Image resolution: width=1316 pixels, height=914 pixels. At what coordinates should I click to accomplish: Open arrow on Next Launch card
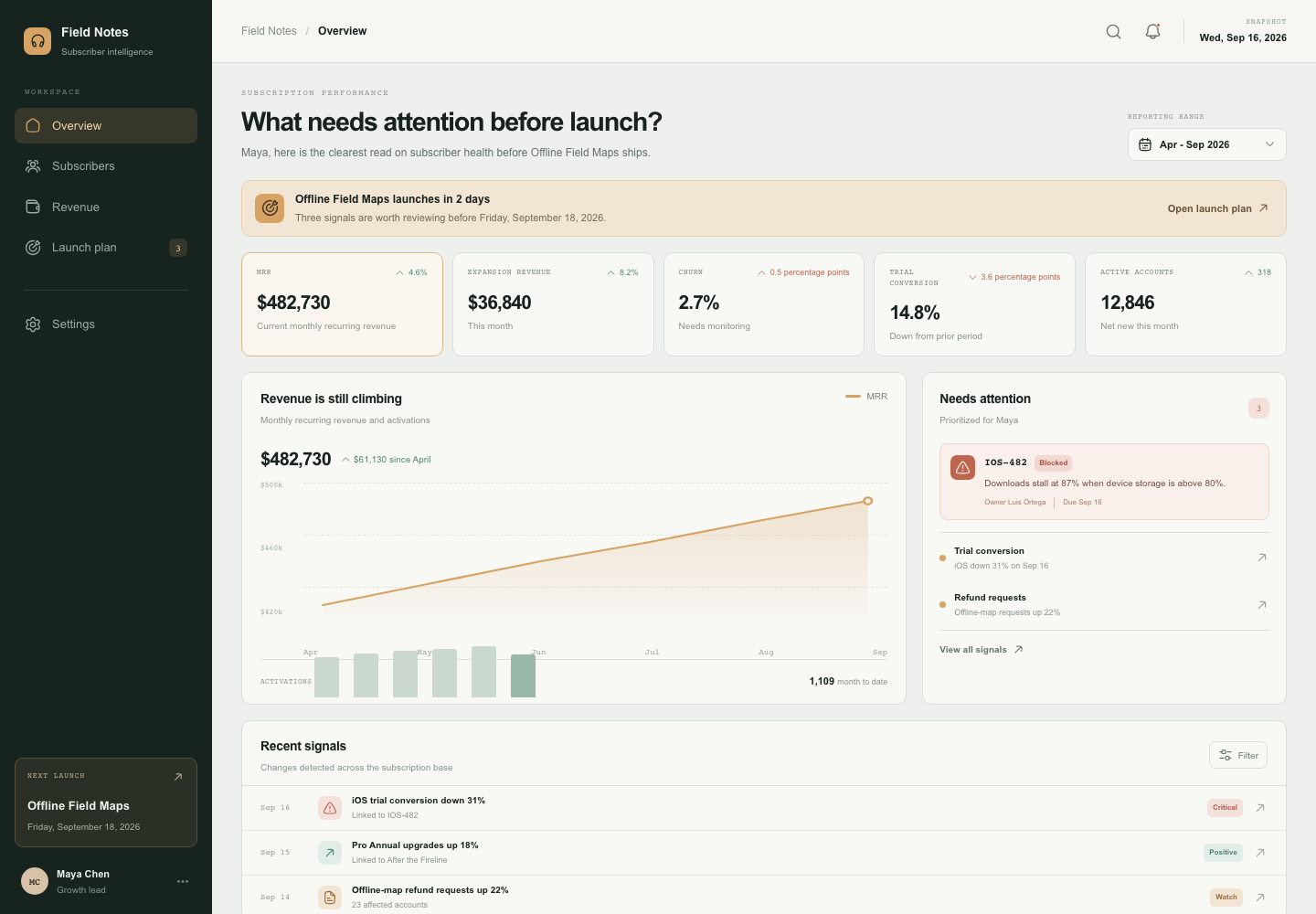178,777
